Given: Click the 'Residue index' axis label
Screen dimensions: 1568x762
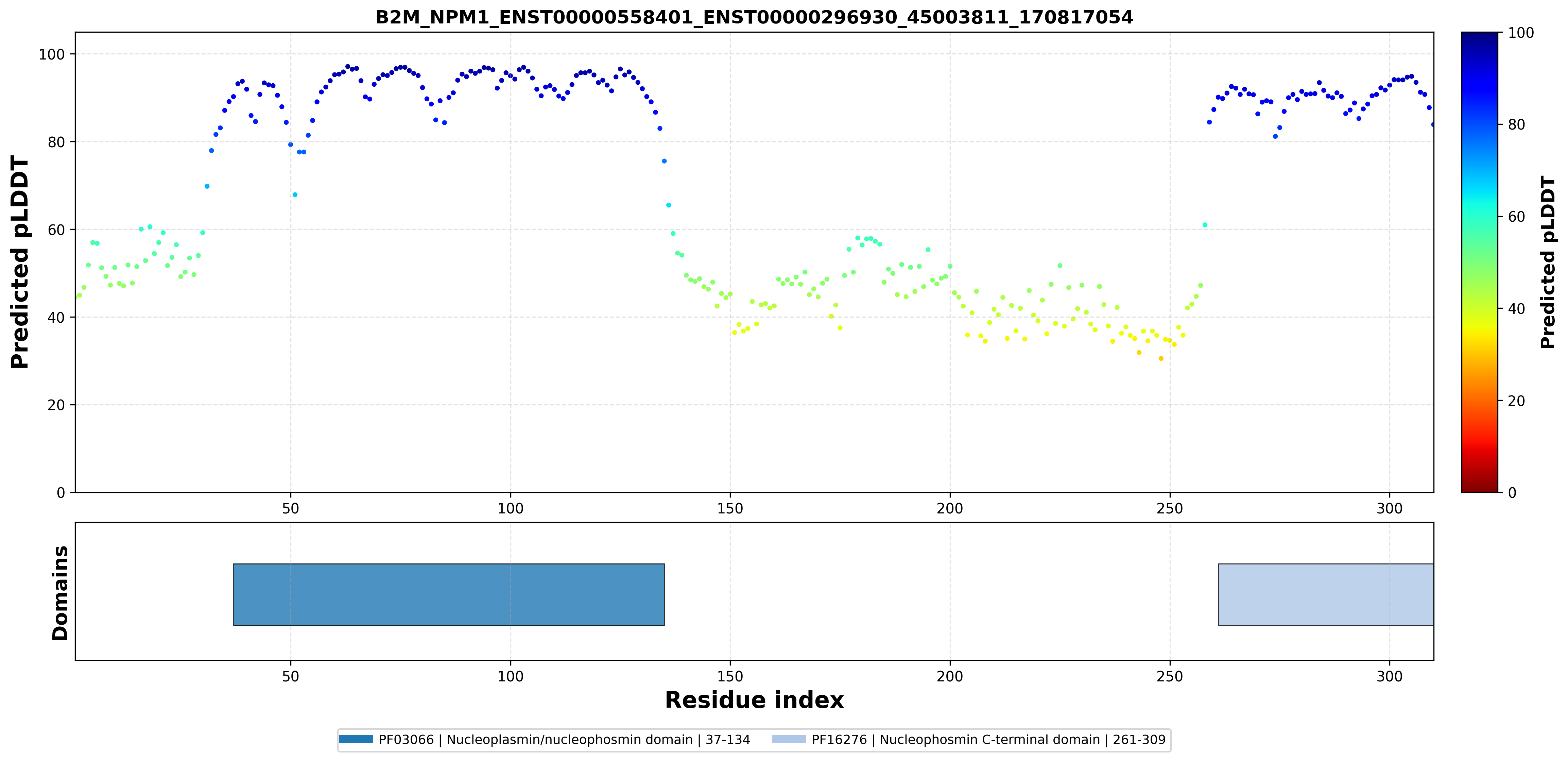Looking at the screenshot, I should 754,700.
